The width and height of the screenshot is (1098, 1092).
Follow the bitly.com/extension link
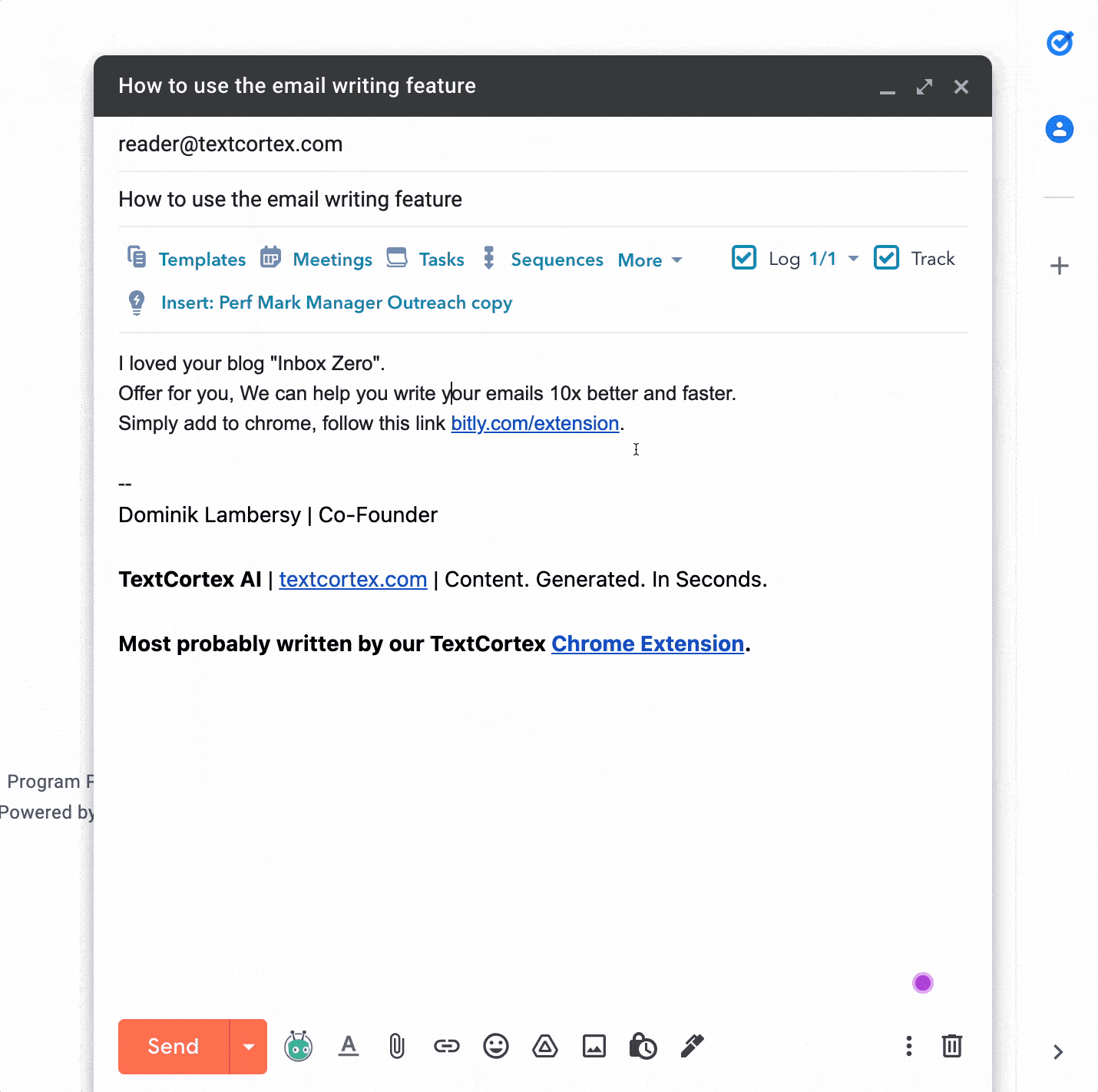(x=534, y=424)
